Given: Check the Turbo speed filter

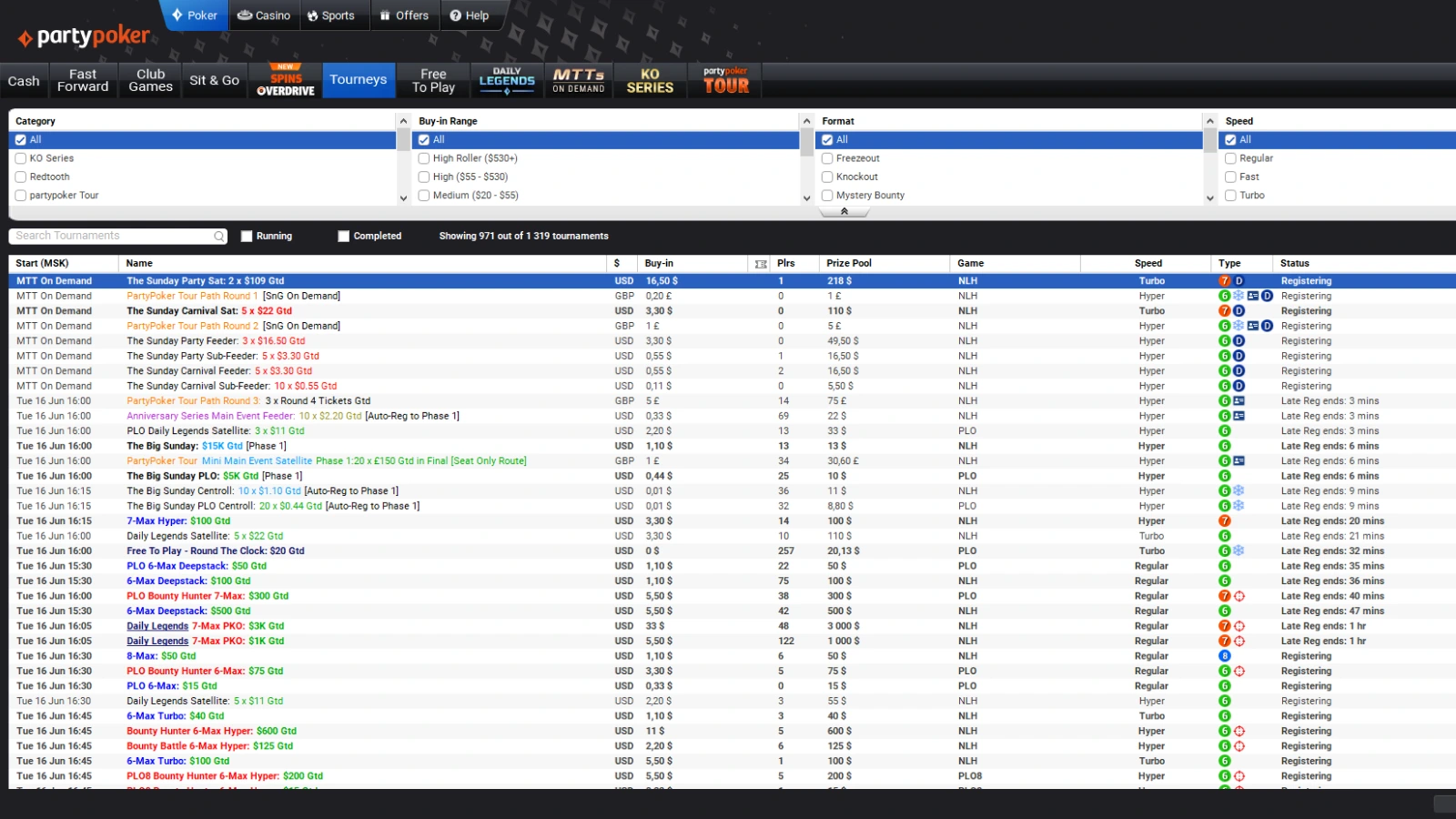Looking at the screenshot, I should tap(1230, 196).
